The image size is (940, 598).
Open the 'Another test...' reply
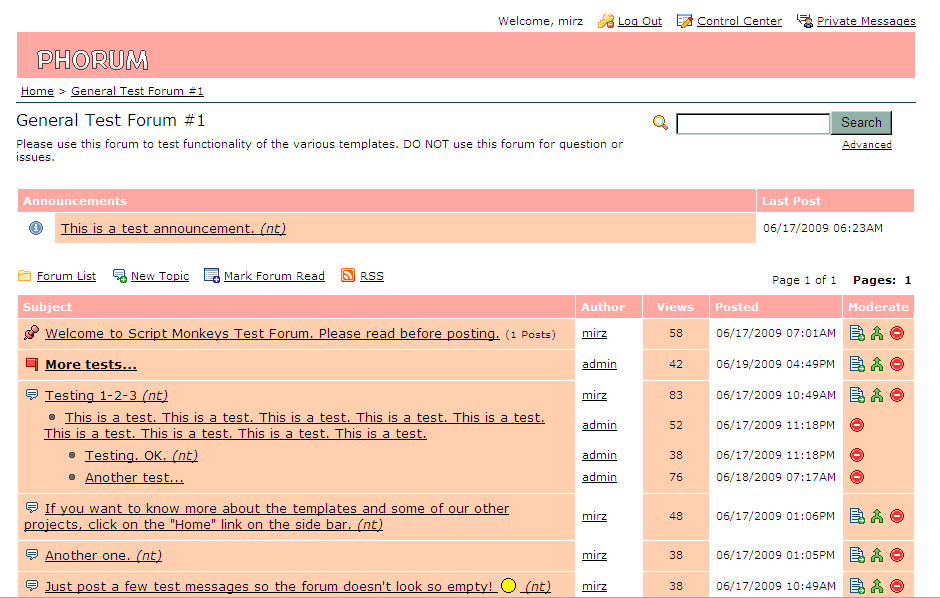pos(134,478)
